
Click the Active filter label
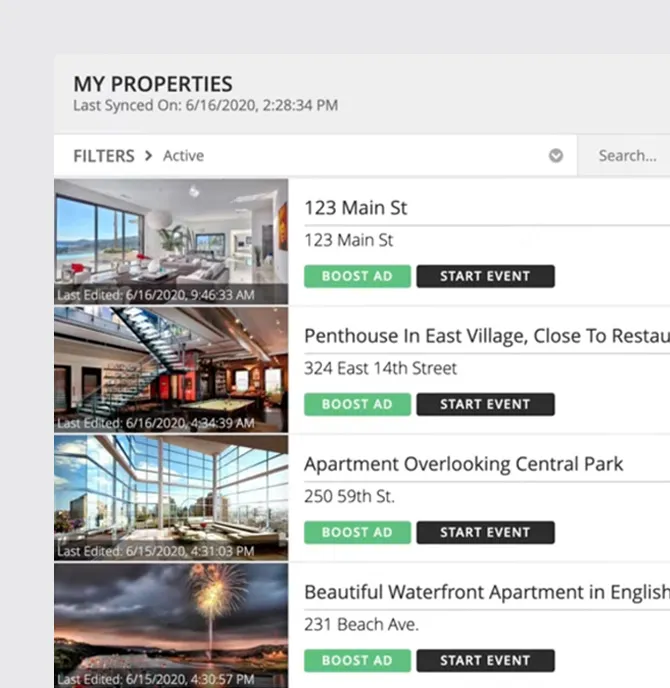click(183, 156)
